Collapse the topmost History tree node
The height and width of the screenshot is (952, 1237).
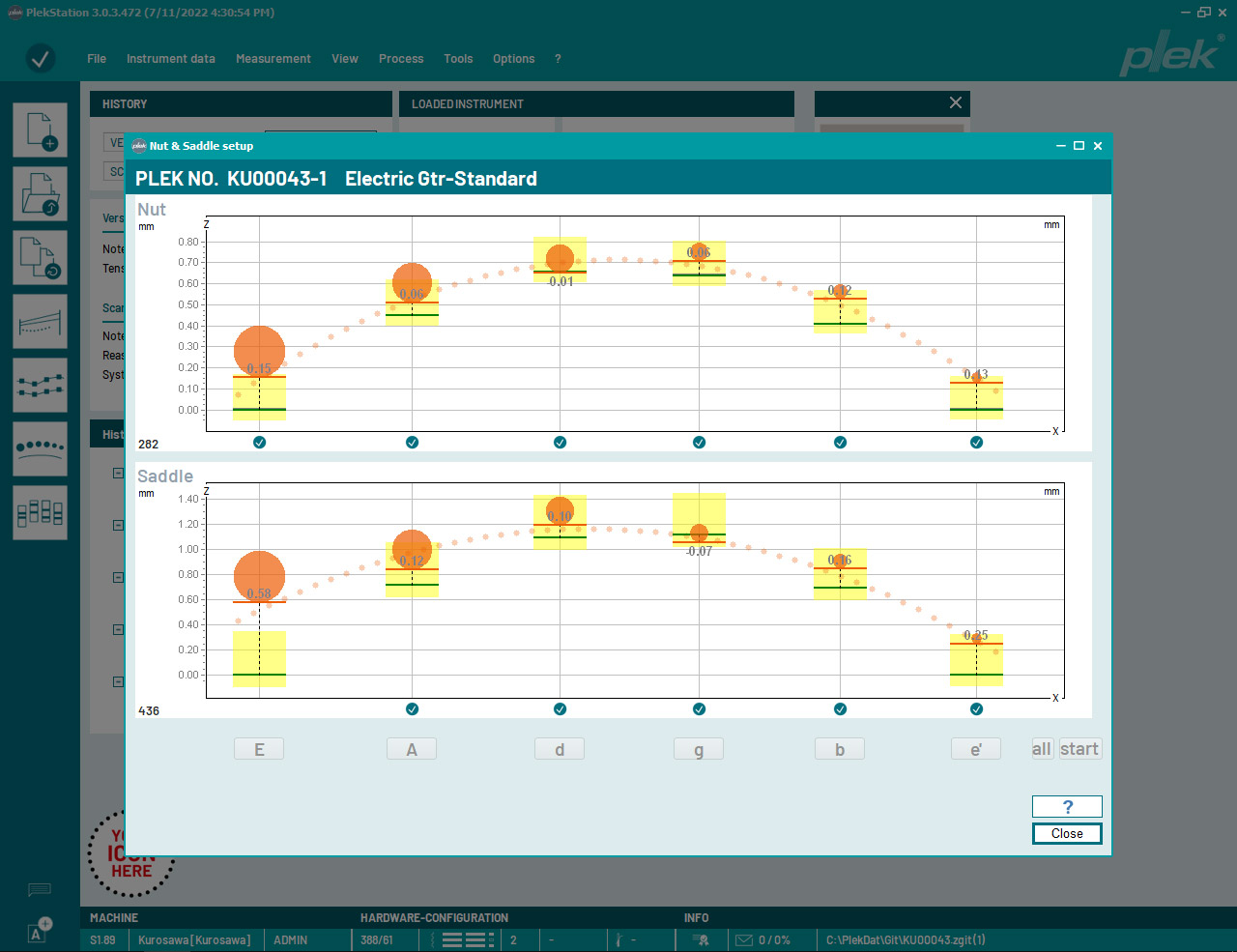click(118, 474)
